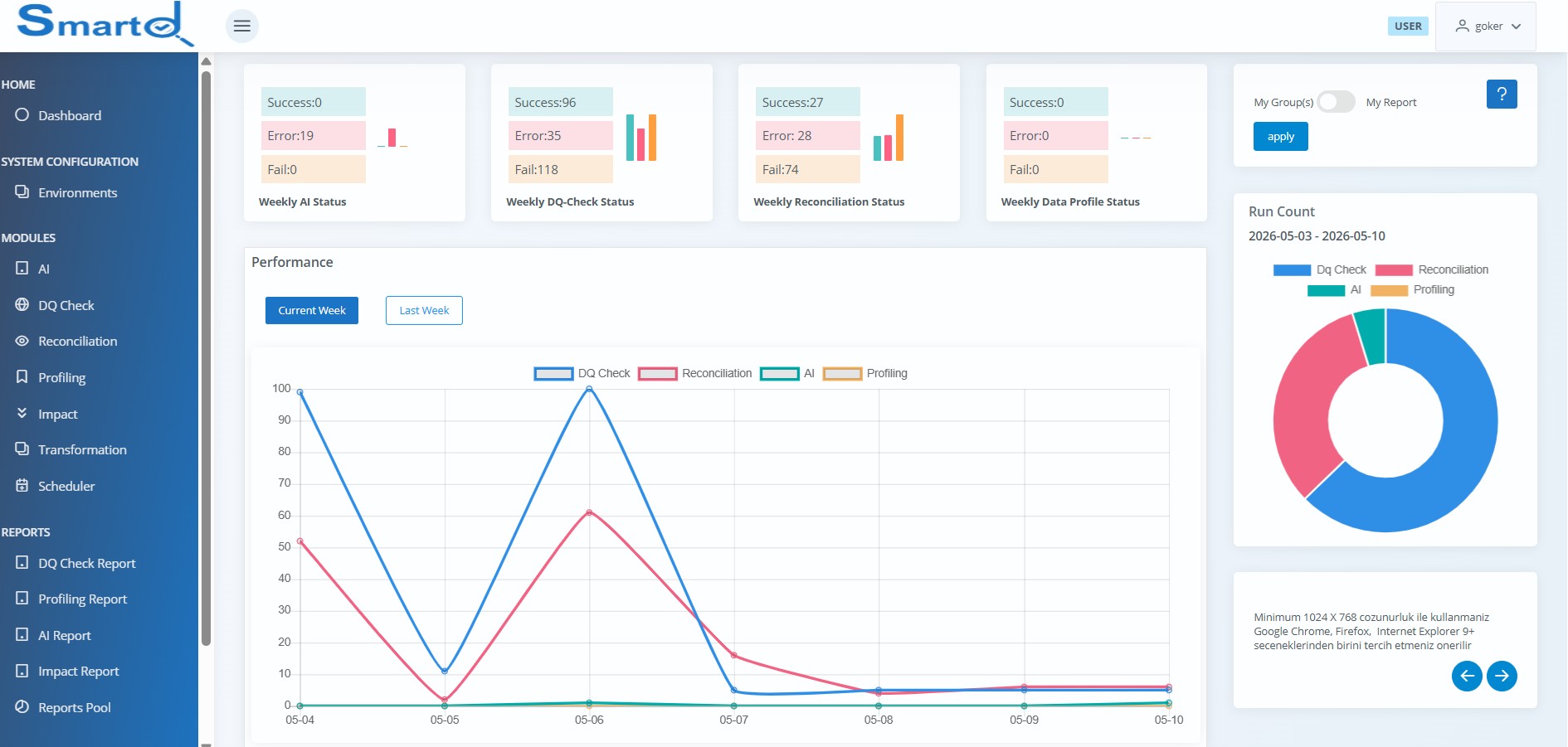Click the Transformation copy icon
The image size is (1568, 747).
click(x=22, y=449)
